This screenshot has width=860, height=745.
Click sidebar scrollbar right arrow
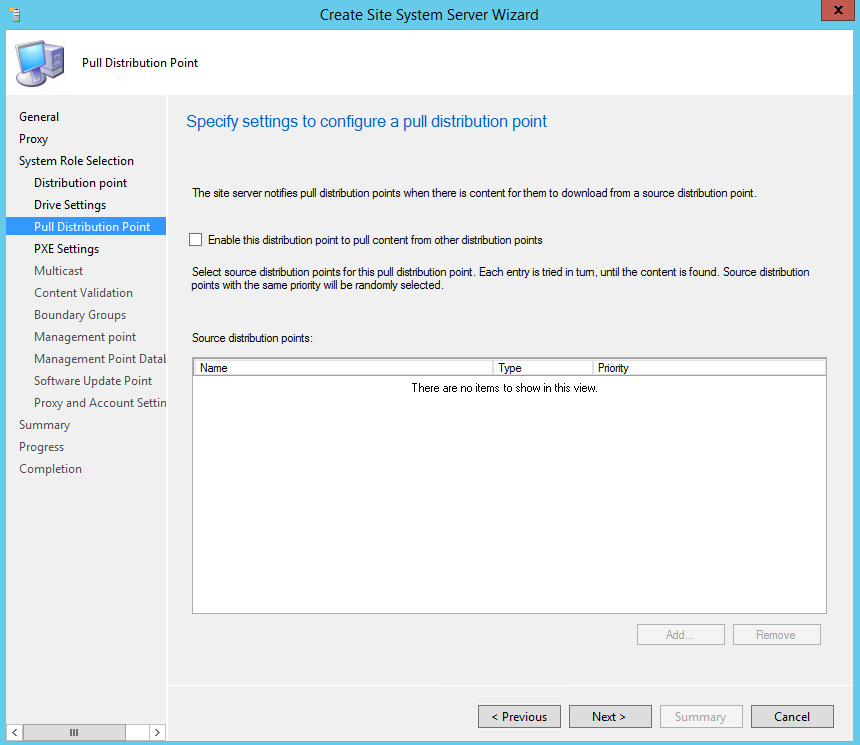point(157,732)
